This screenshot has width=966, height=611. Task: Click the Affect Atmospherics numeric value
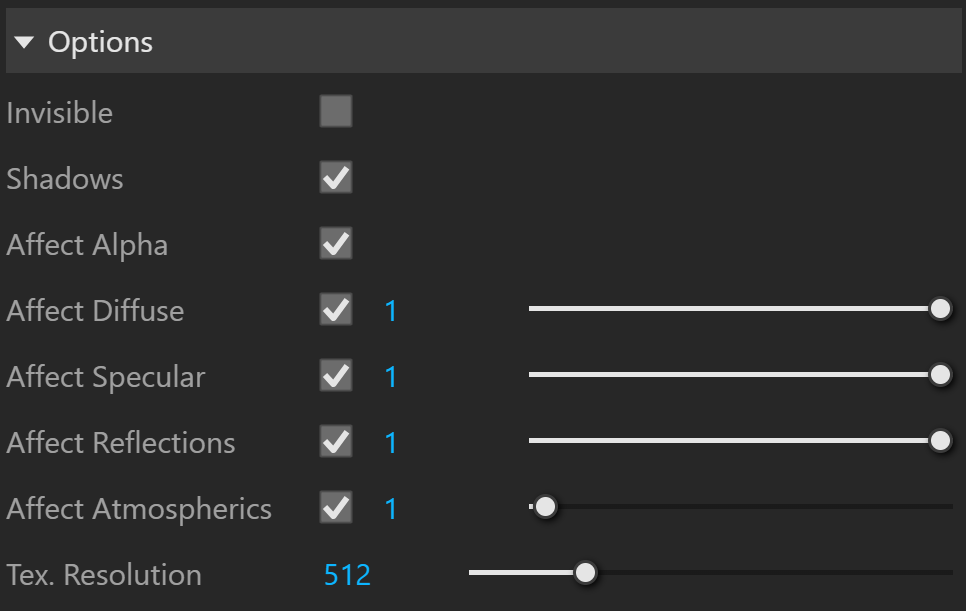[391, 509]
